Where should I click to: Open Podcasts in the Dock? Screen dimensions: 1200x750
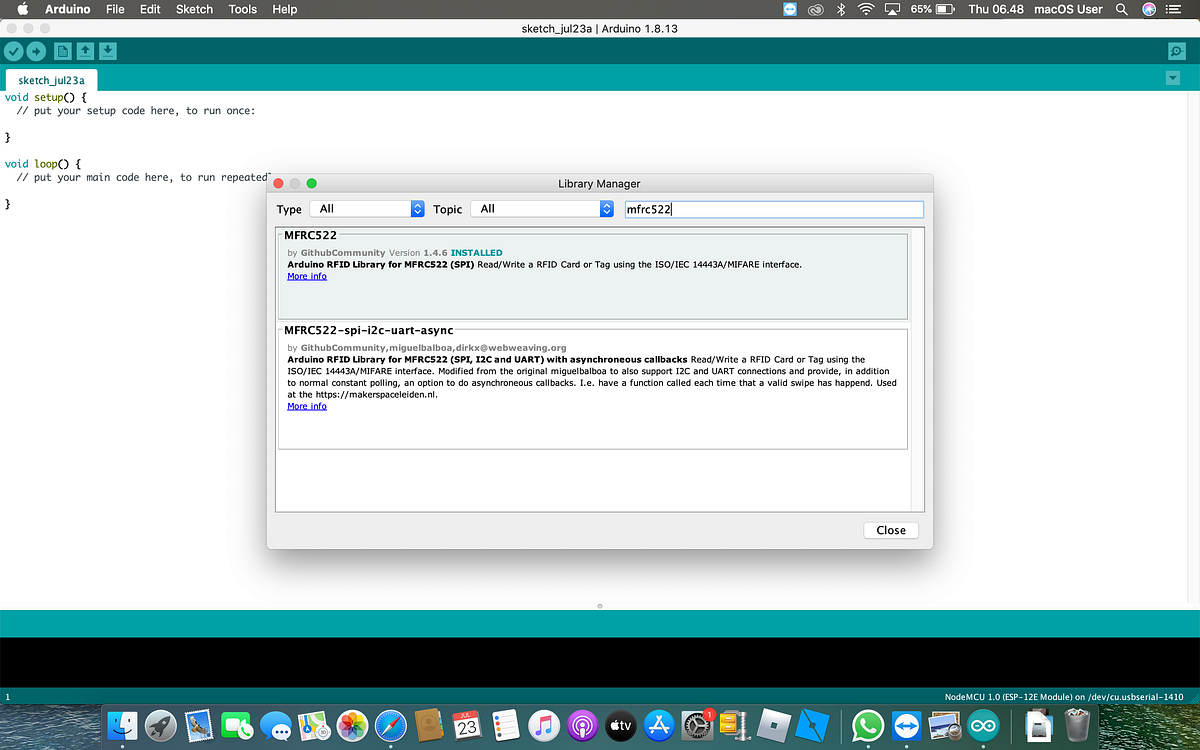[582, 726]
